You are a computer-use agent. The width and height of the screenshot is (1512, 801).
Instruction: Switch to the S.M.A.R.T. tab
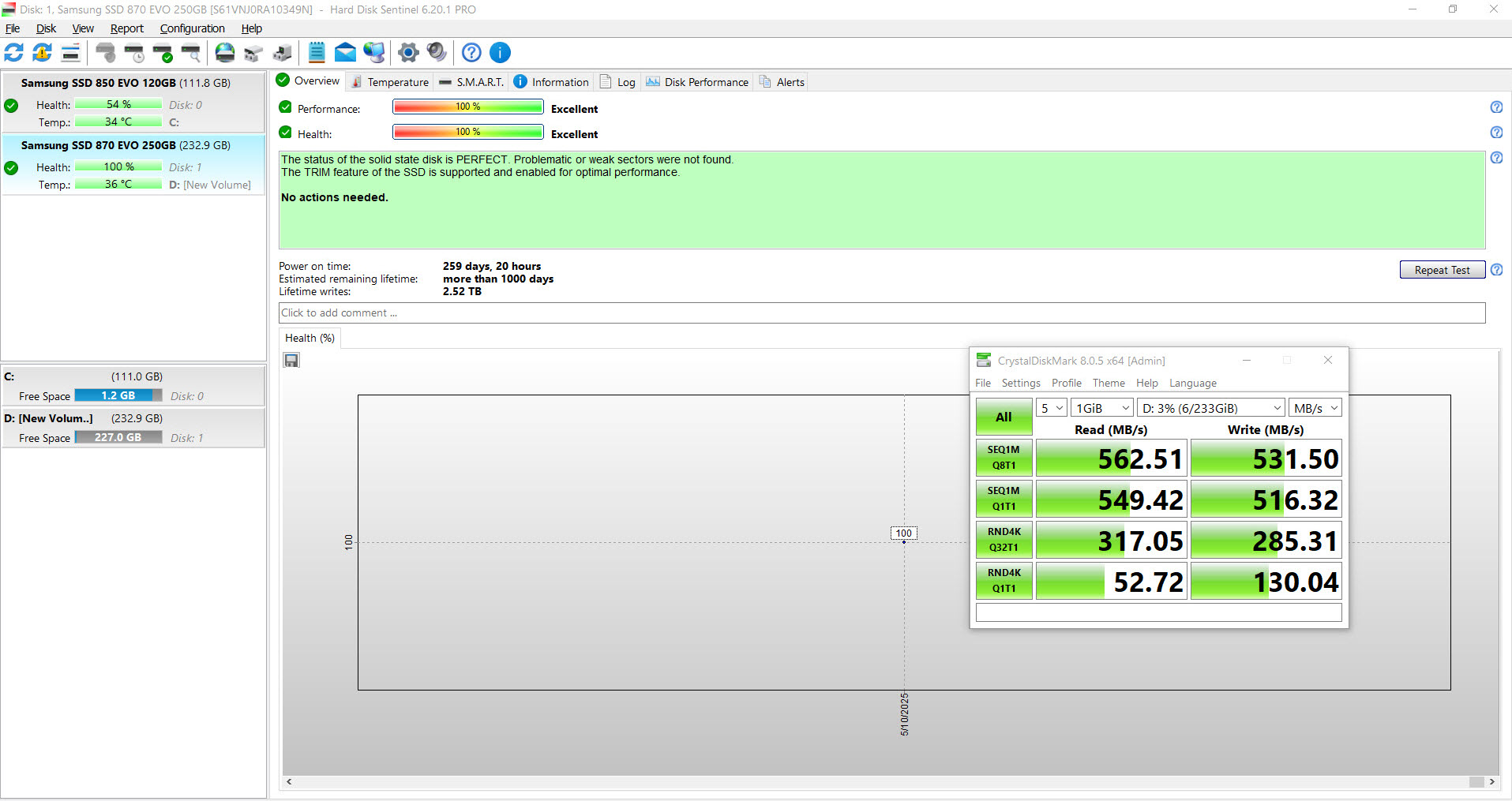(x=471, y=82)
